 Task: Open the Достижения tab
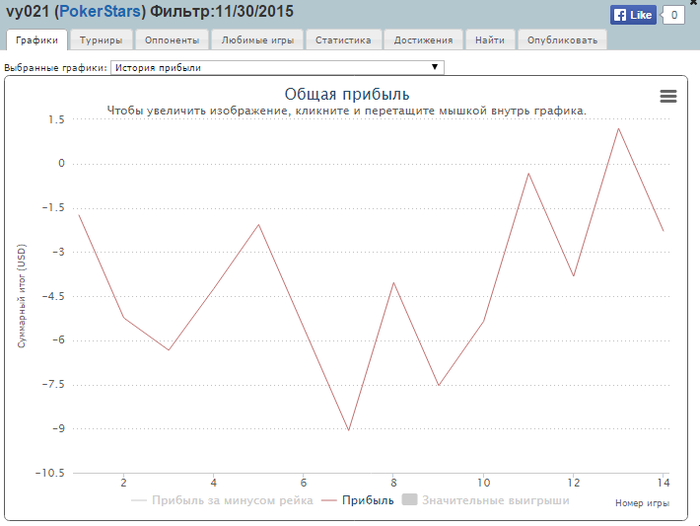pyautogui.click(x=423, y=40)
